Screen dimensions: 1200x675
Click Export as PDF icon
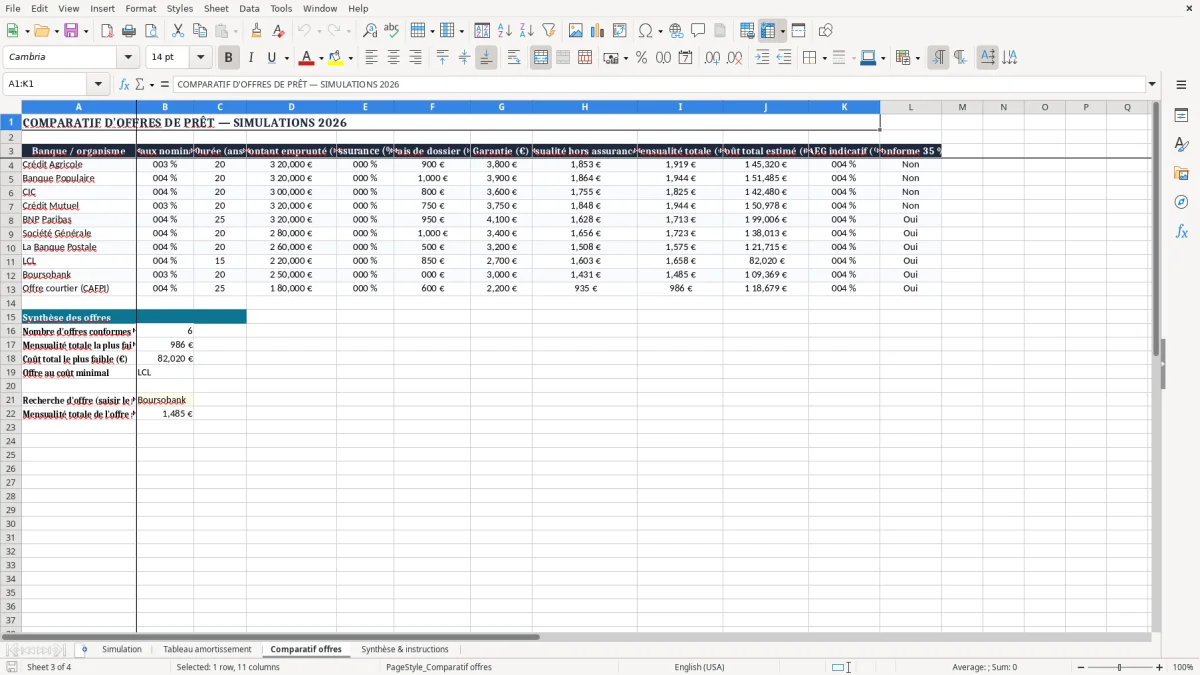(107, 31)
